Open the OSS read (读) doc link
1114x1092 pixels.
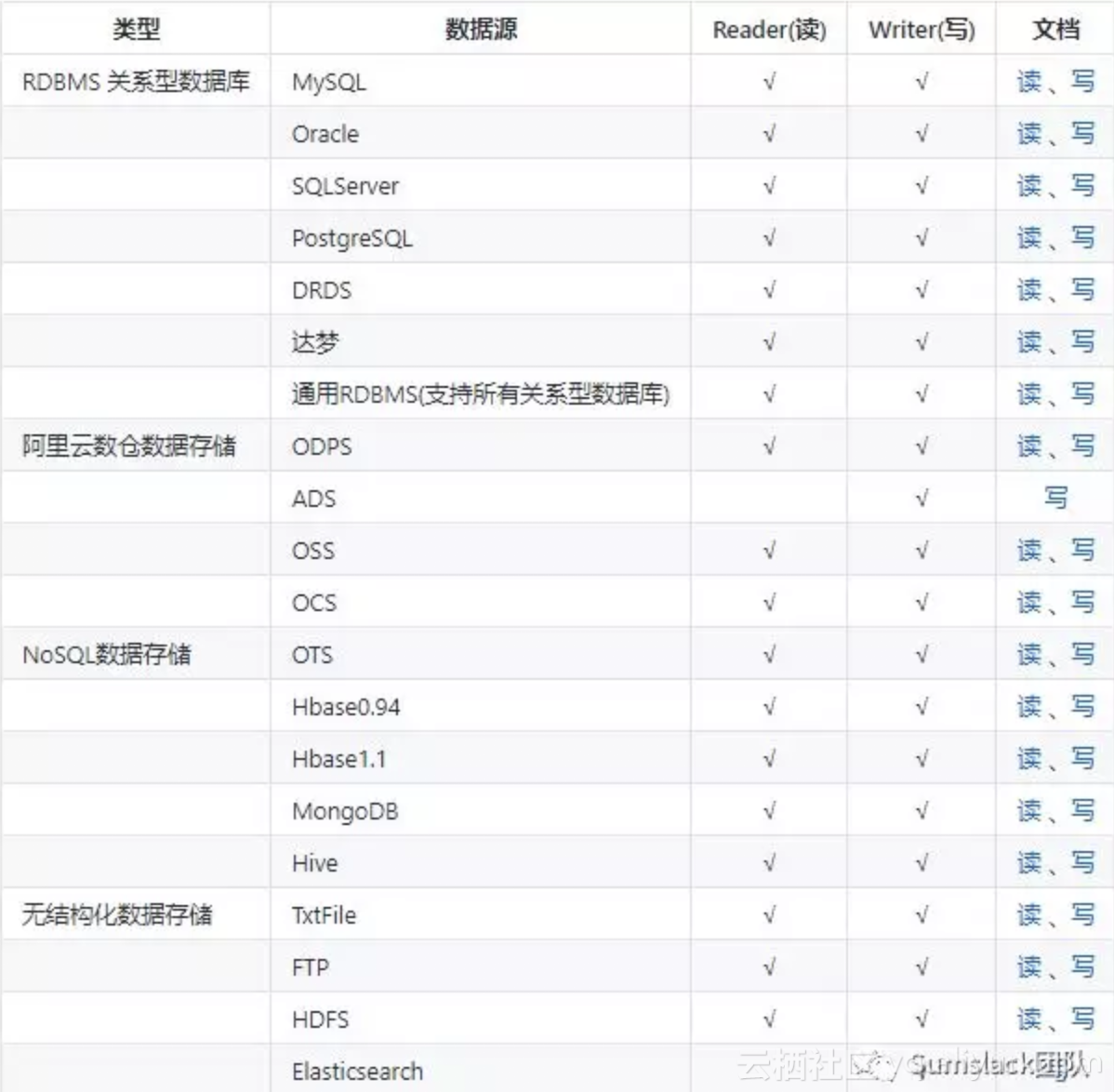[x=1029, y=551]
